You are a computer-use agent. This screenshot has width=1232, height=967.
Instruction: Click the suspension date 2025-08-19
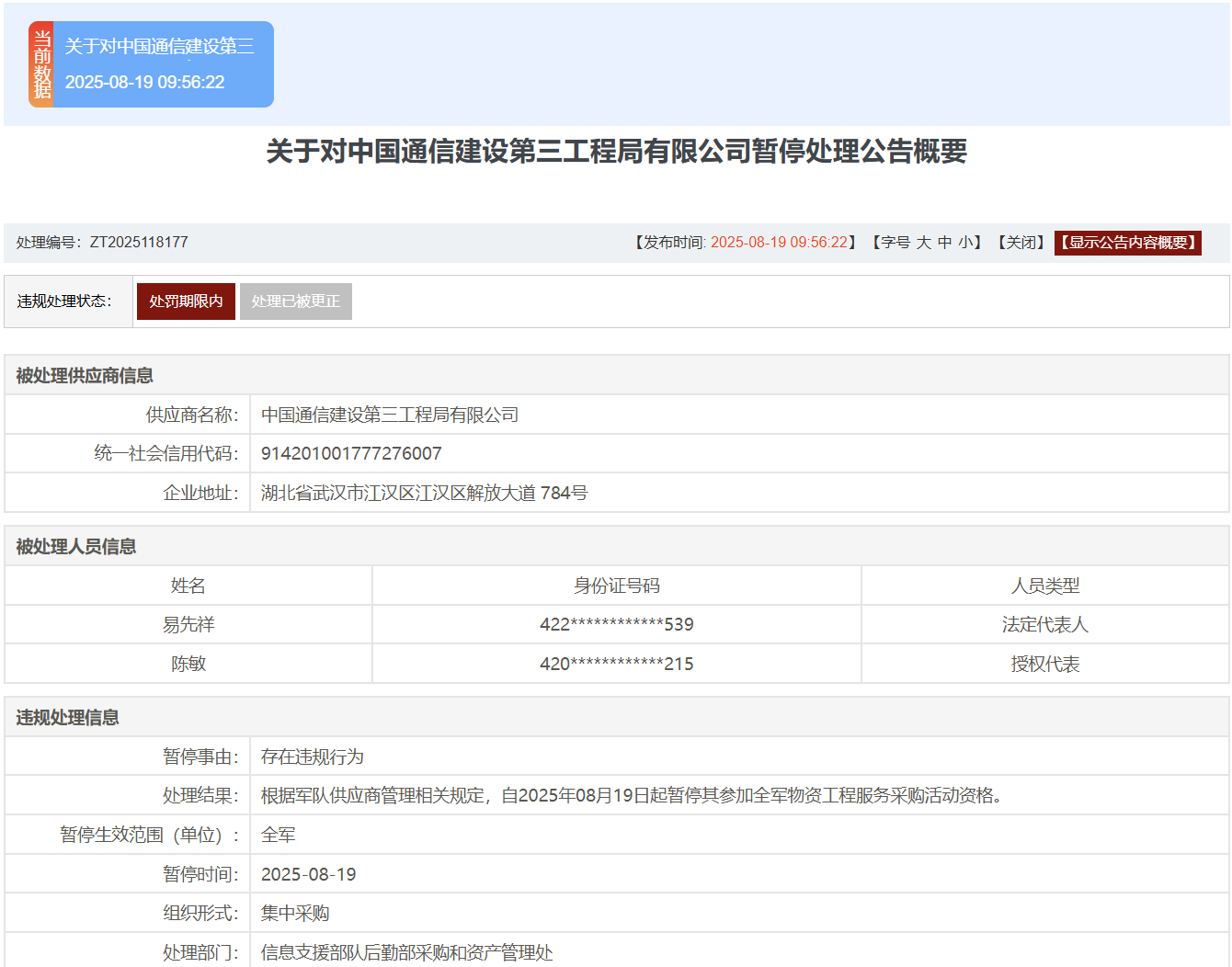tap(309, 875)
